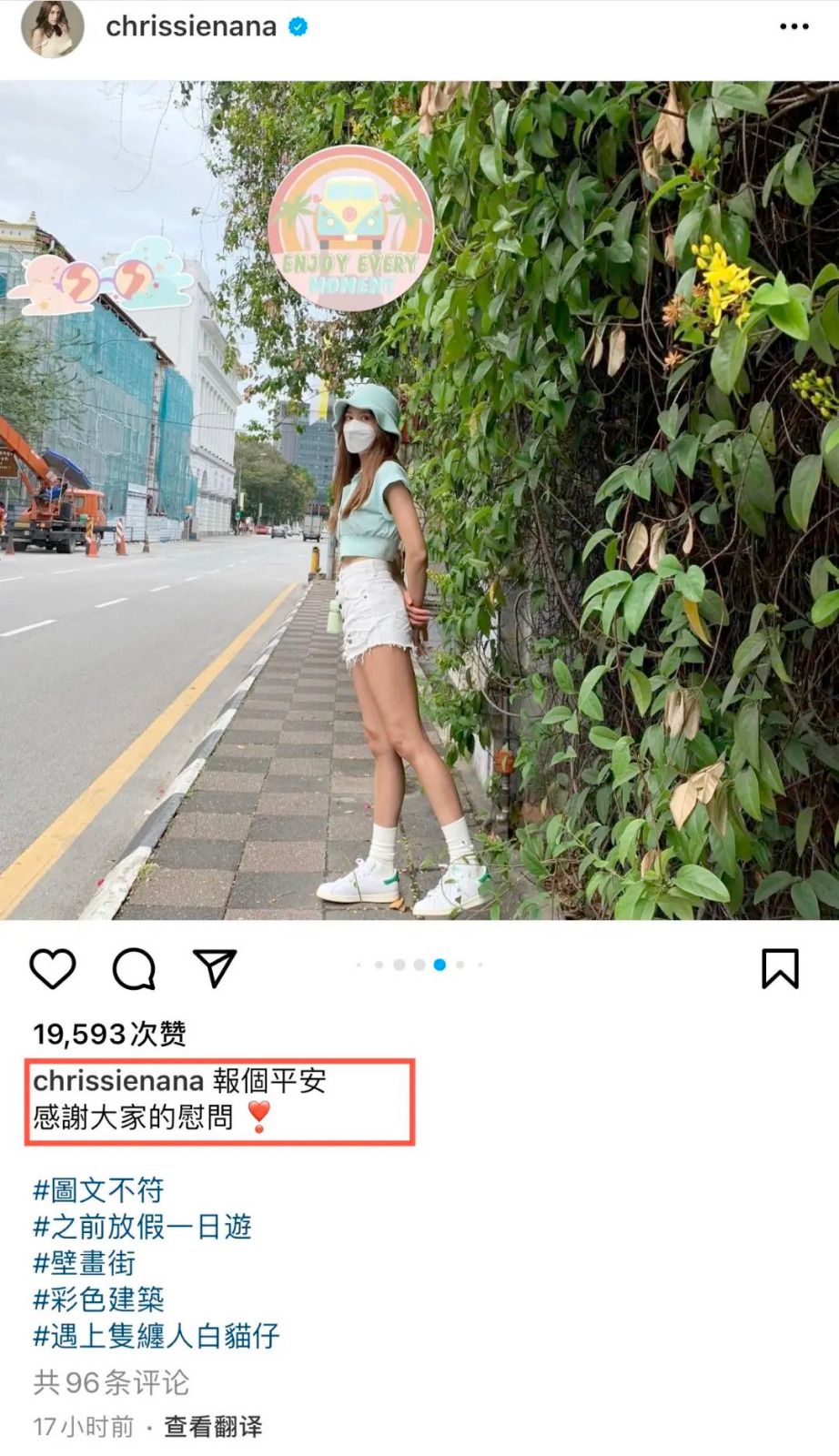
Task: Save post with the bookmark icon
Action: pos(780,968)
